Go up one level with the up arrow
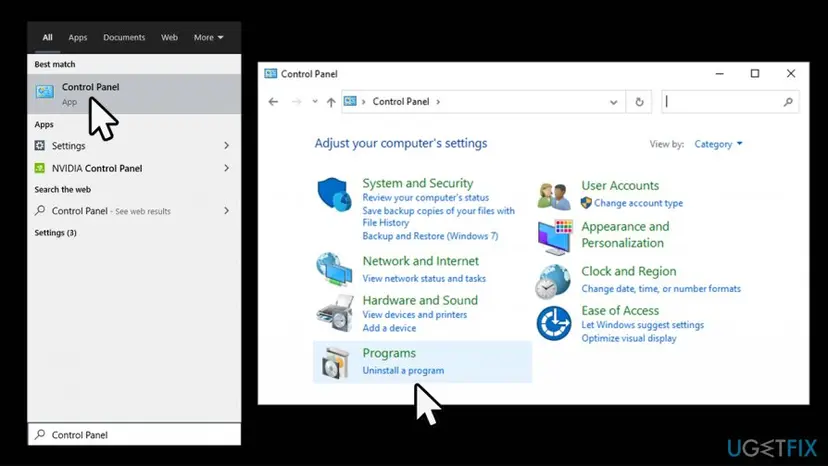Screen dimensions: 828x467 [x=331, y=102]
